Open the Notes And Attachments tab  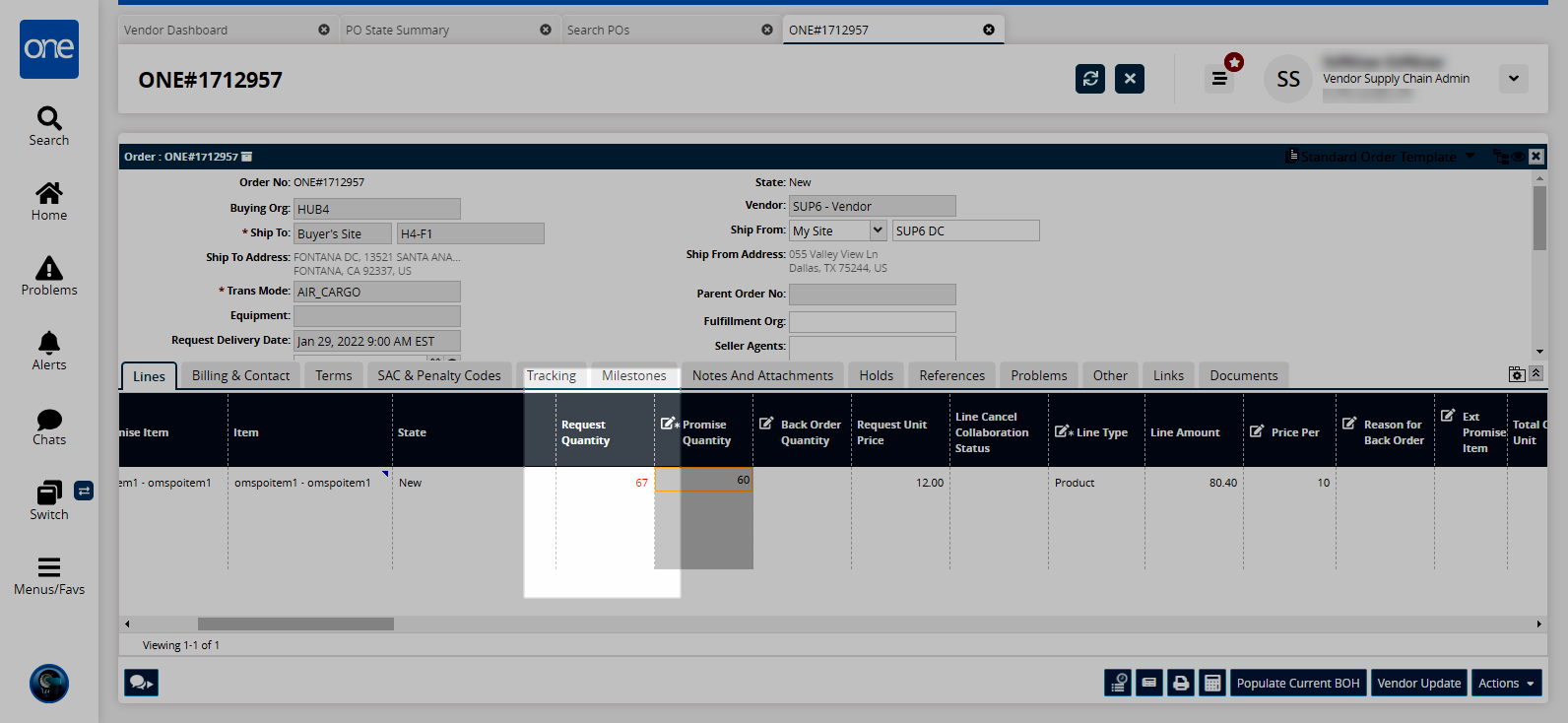[x=762, y=375]
